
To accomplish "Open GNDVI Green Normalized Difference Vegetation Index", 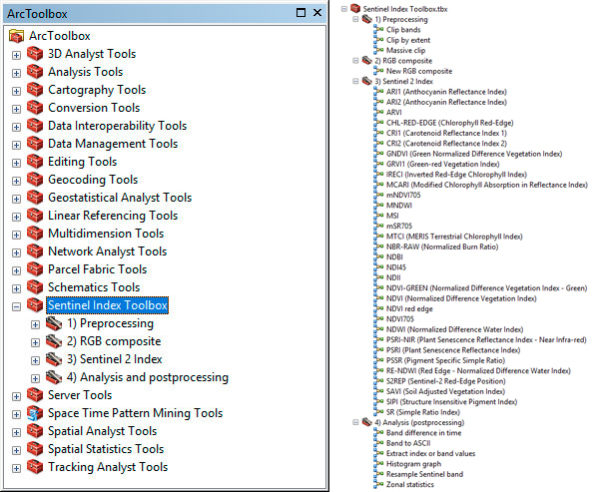I will click(x=474, y=153).
